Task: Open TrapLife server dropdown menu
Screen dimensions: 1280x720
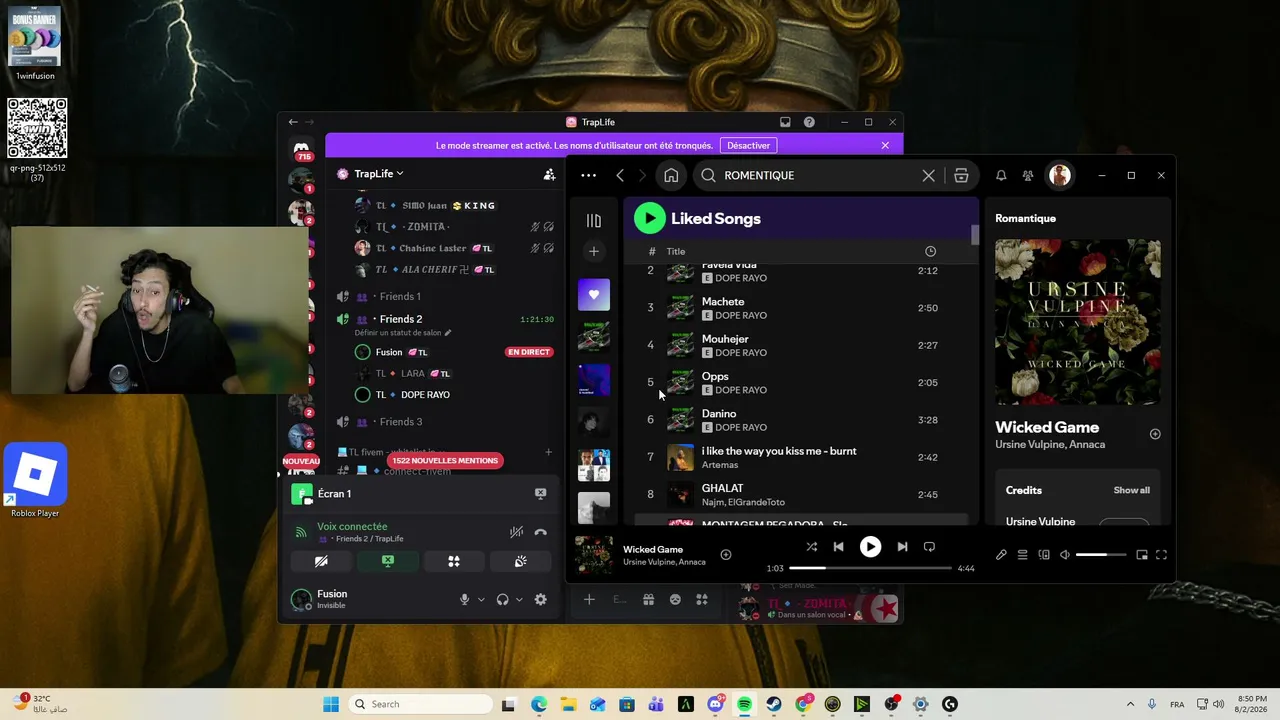Action: tap(378, 174)
